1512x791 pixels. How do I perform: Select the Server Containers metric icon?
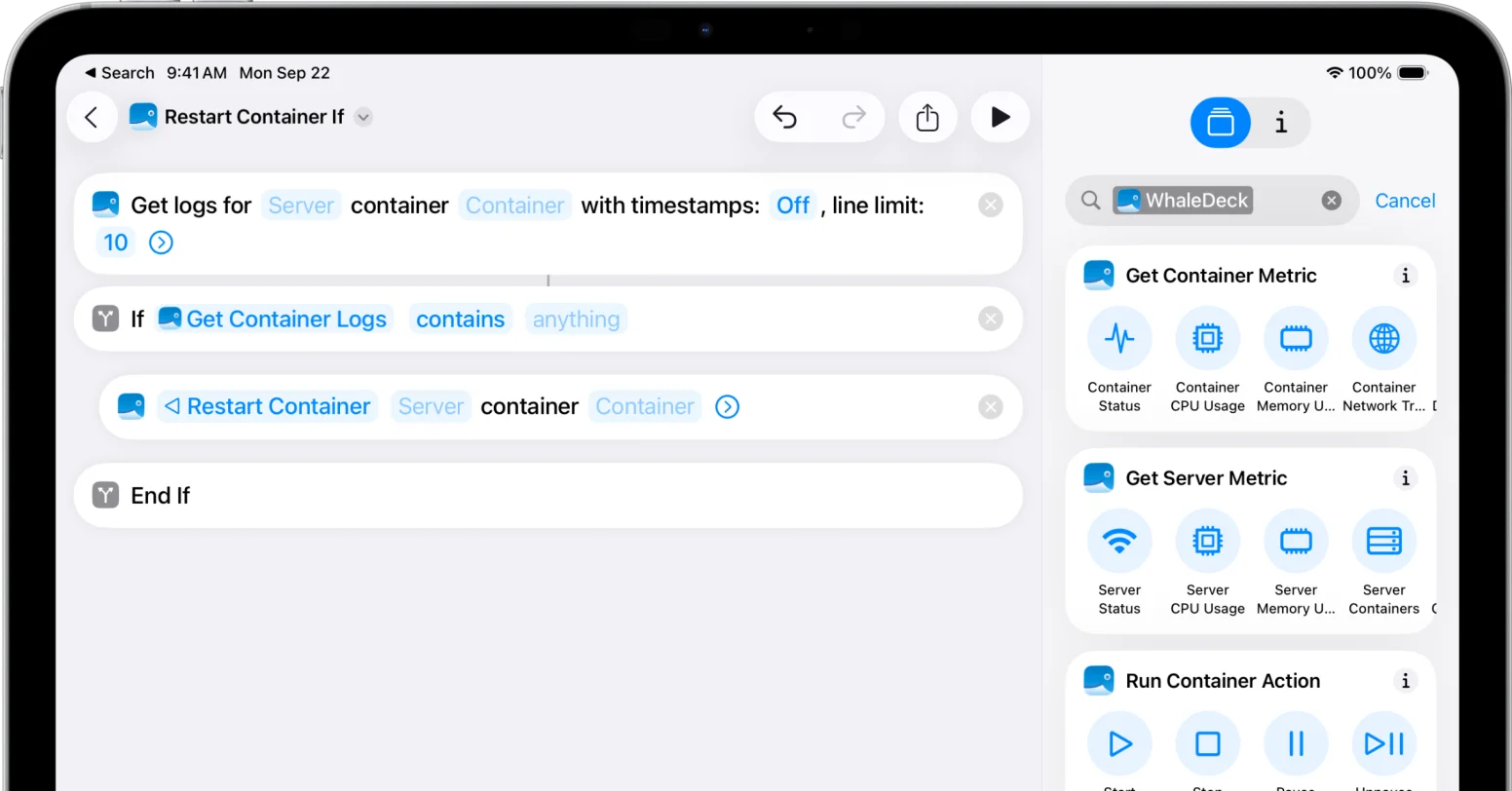point(1383,541)
